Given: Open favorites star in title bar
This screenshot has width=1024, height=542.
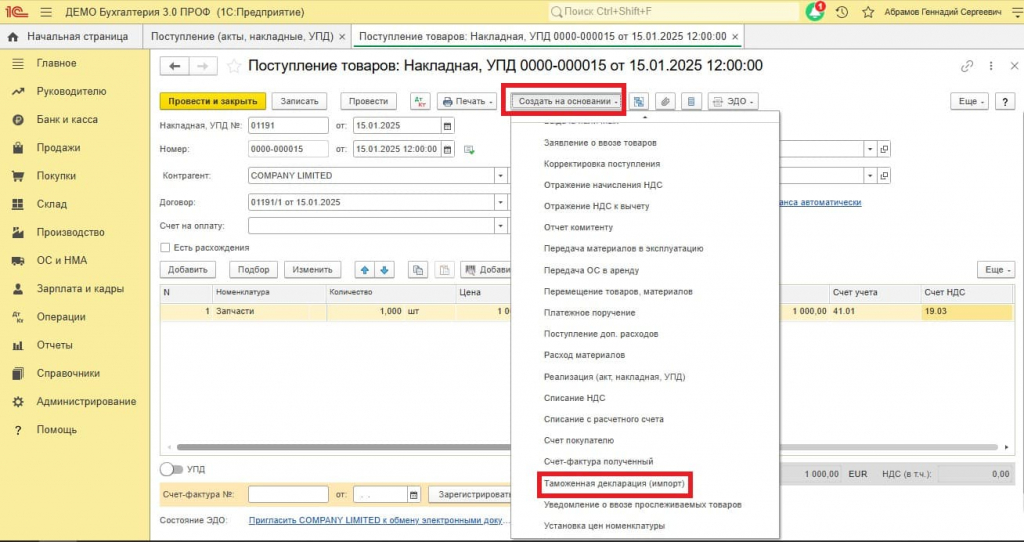Looking at the screenshot, I should point(868,12).
